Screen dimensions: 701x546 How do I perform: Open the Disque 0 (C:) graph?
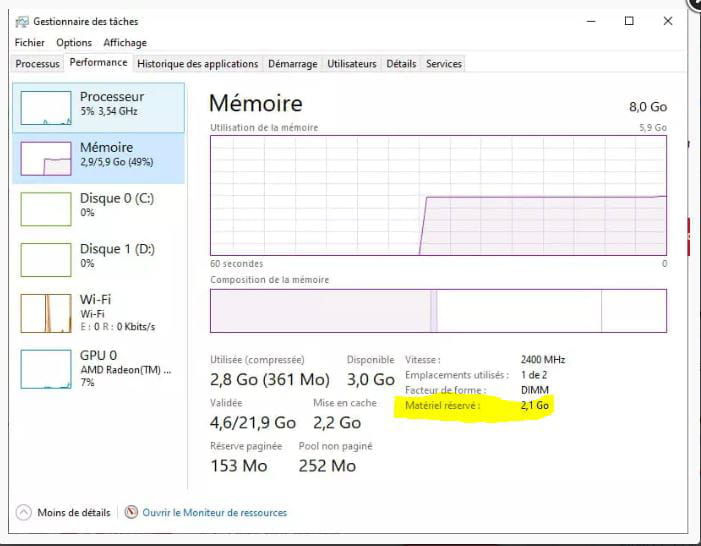click(x=46, y=209)
